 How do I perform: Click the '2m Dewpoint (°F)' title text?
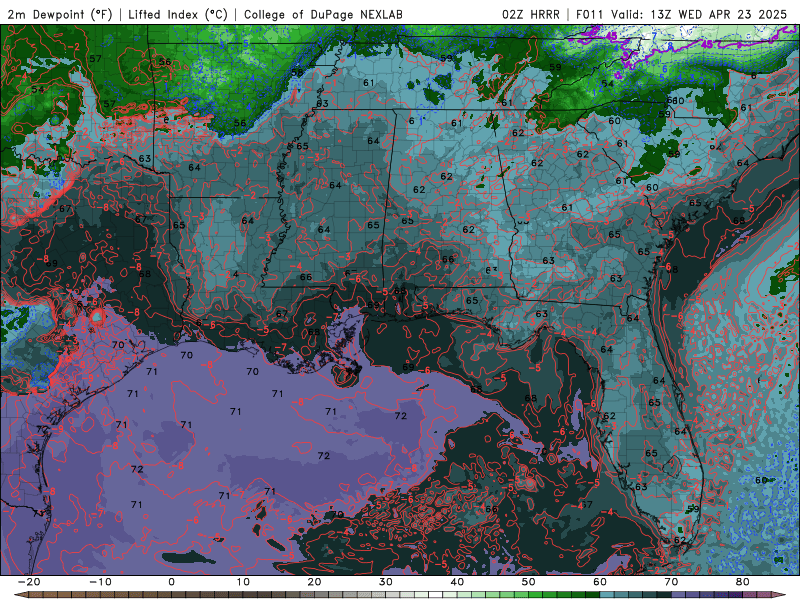click(x=60, y=14)
